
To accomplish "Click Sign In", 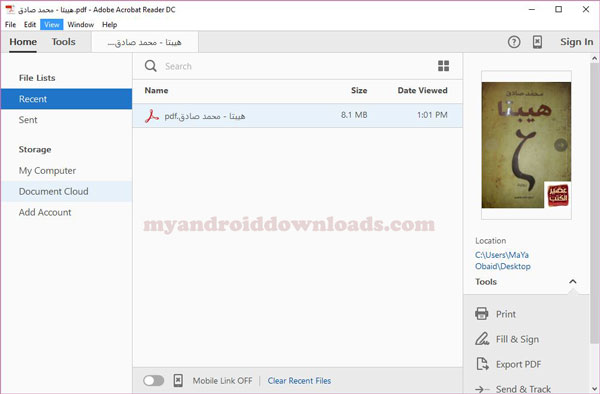I will coord(577,42).
